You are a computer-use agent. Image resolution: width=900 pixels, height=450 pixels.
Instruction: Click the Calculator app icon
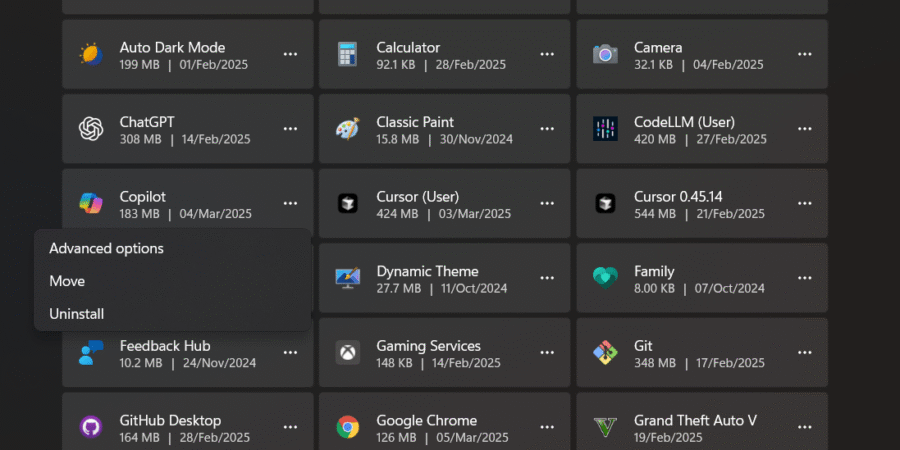click(x=347, y=54)
